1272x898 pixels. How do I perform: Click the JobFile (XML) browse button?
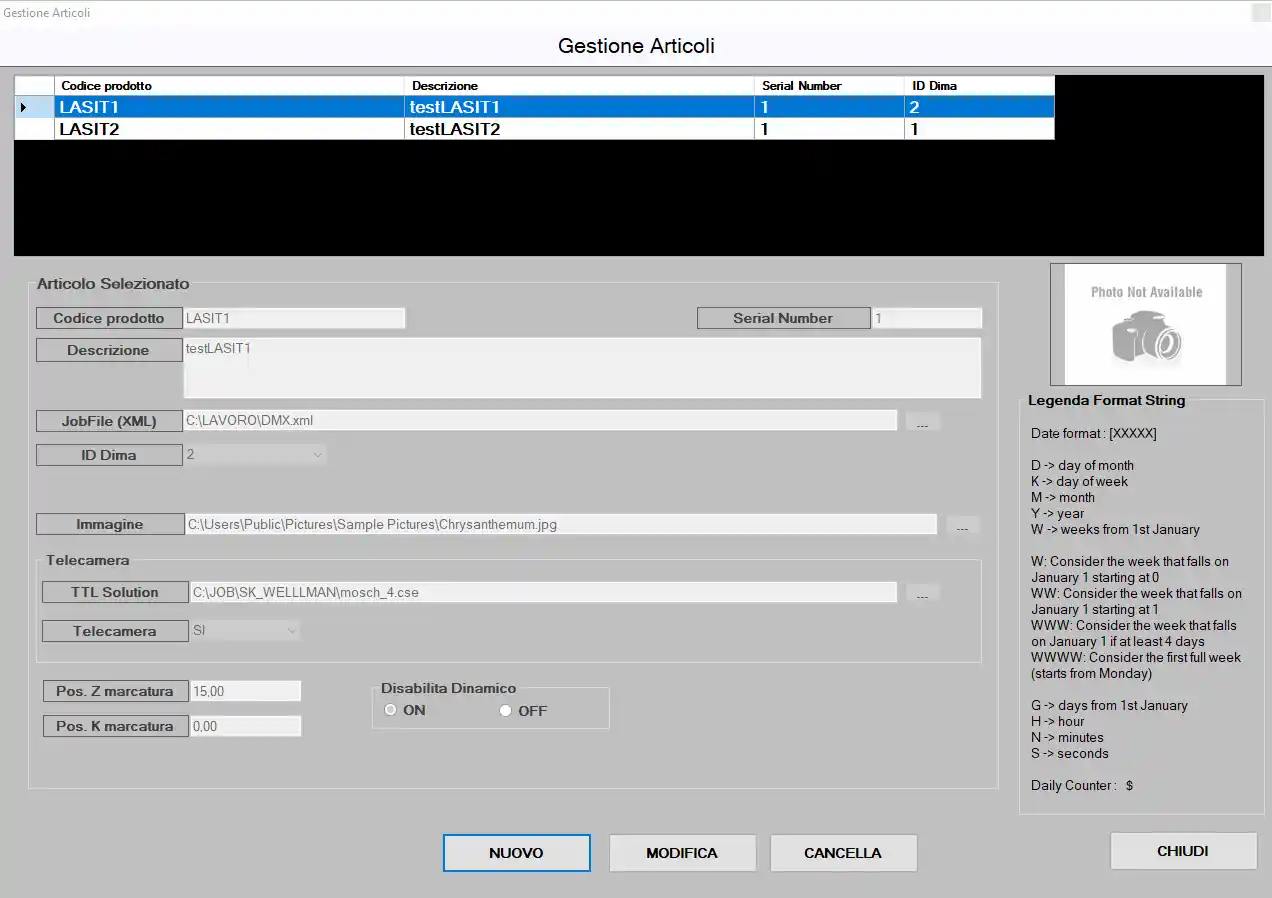(x=922, y=422)
